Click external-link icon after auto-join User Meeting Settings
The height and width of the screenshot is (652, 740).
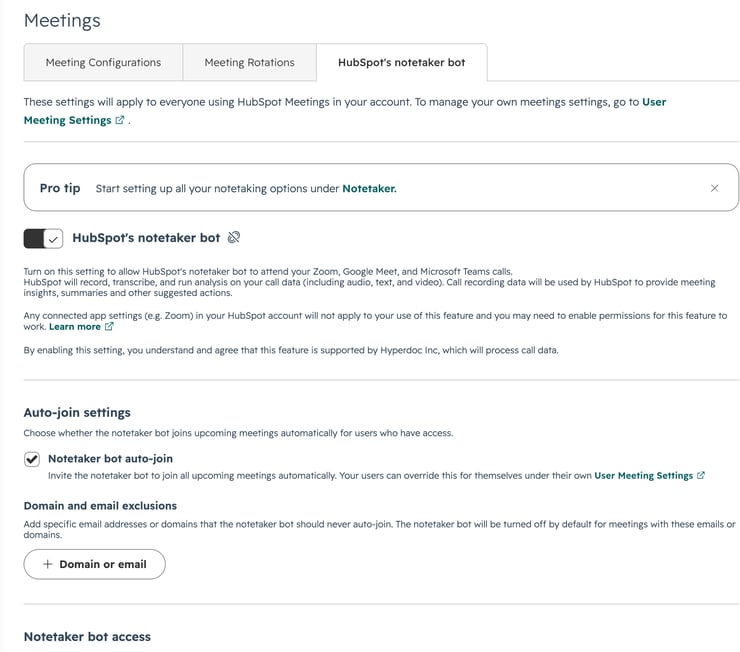[x=701, y=476]
